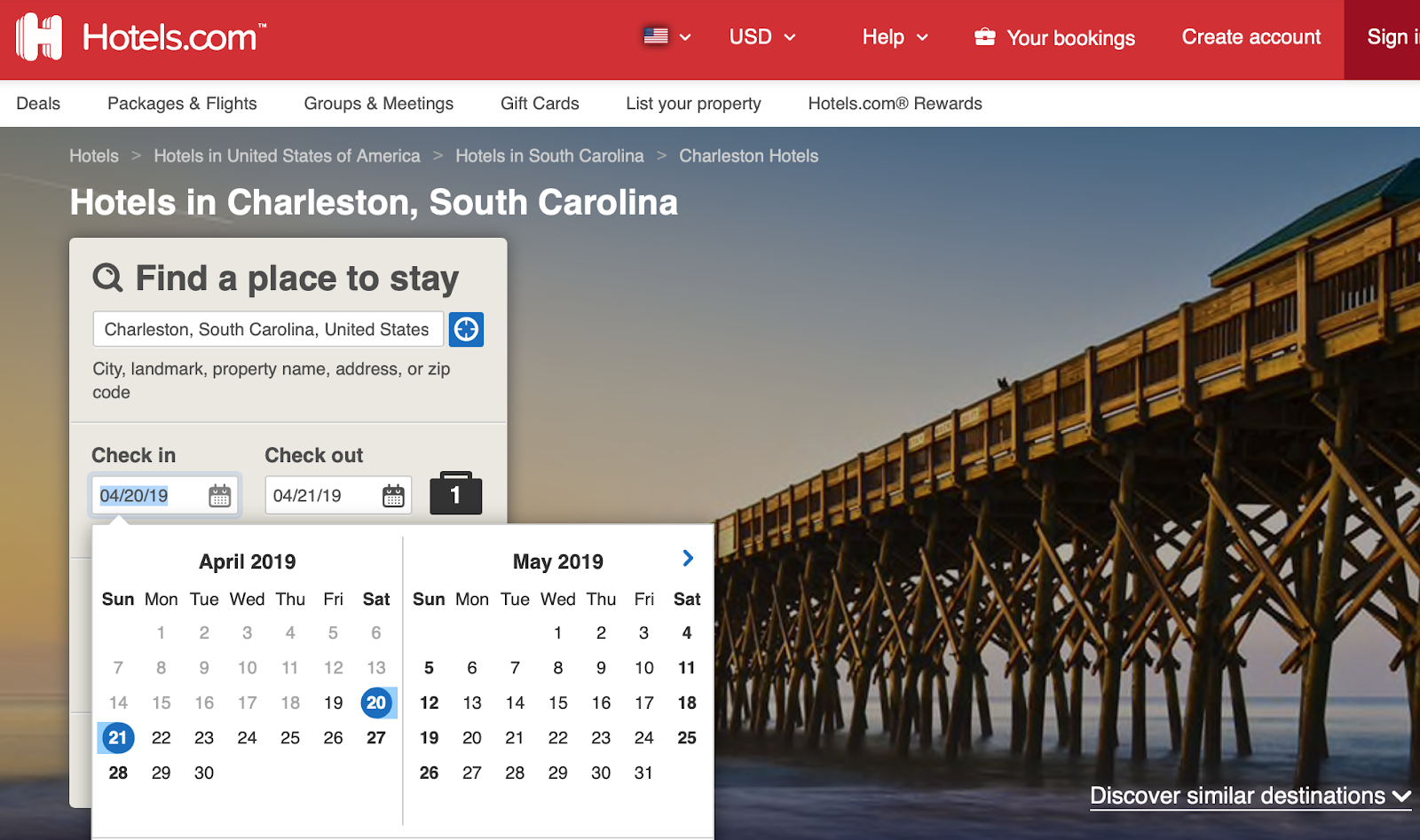Open the USD currency dropdown
The height and width of the screenshot is (840, 1420).
(761, 36)
